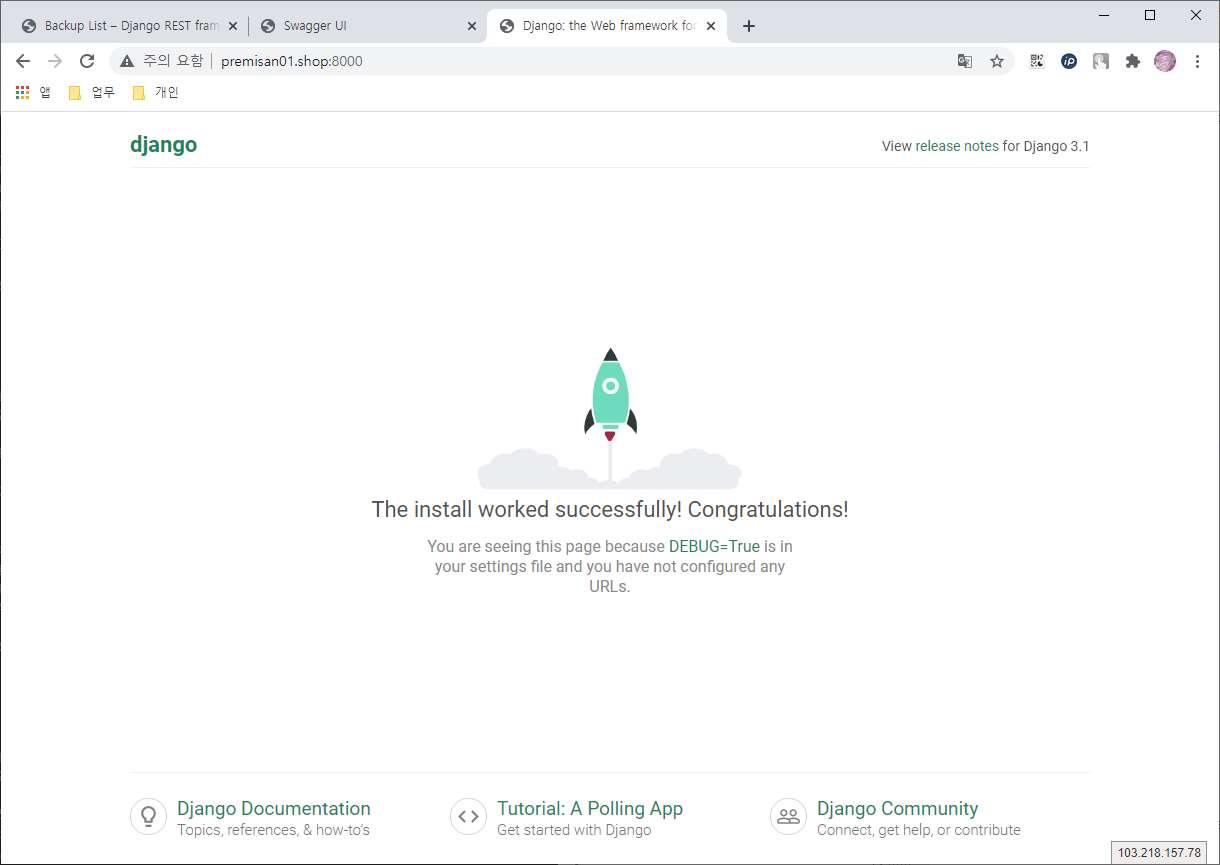Close the active Django tab
Viewport: 1220px width, 865px height.
coord(711,26)
